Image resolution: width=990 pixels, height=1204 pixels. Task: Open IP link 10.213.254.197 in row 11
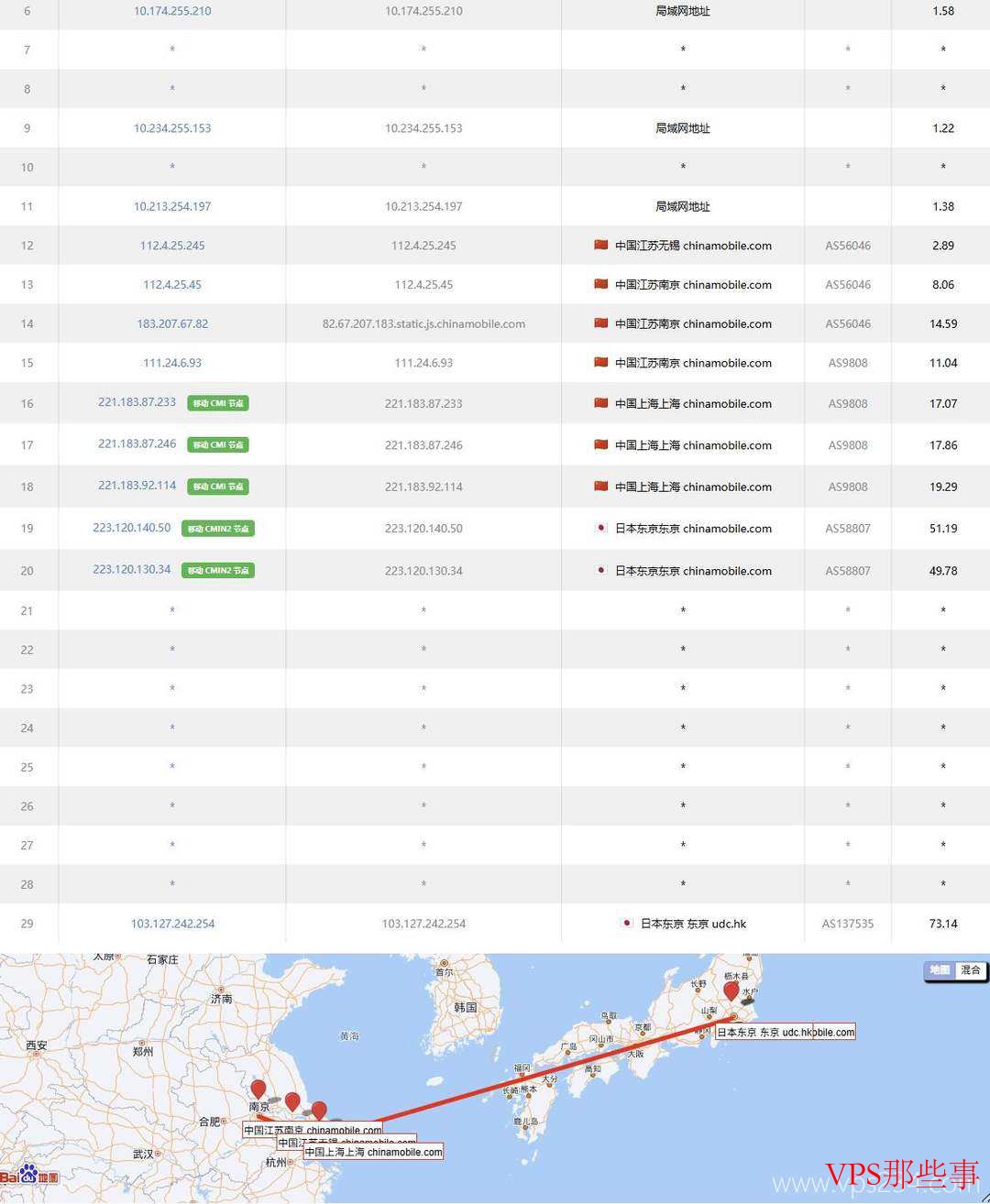[172, 206]
